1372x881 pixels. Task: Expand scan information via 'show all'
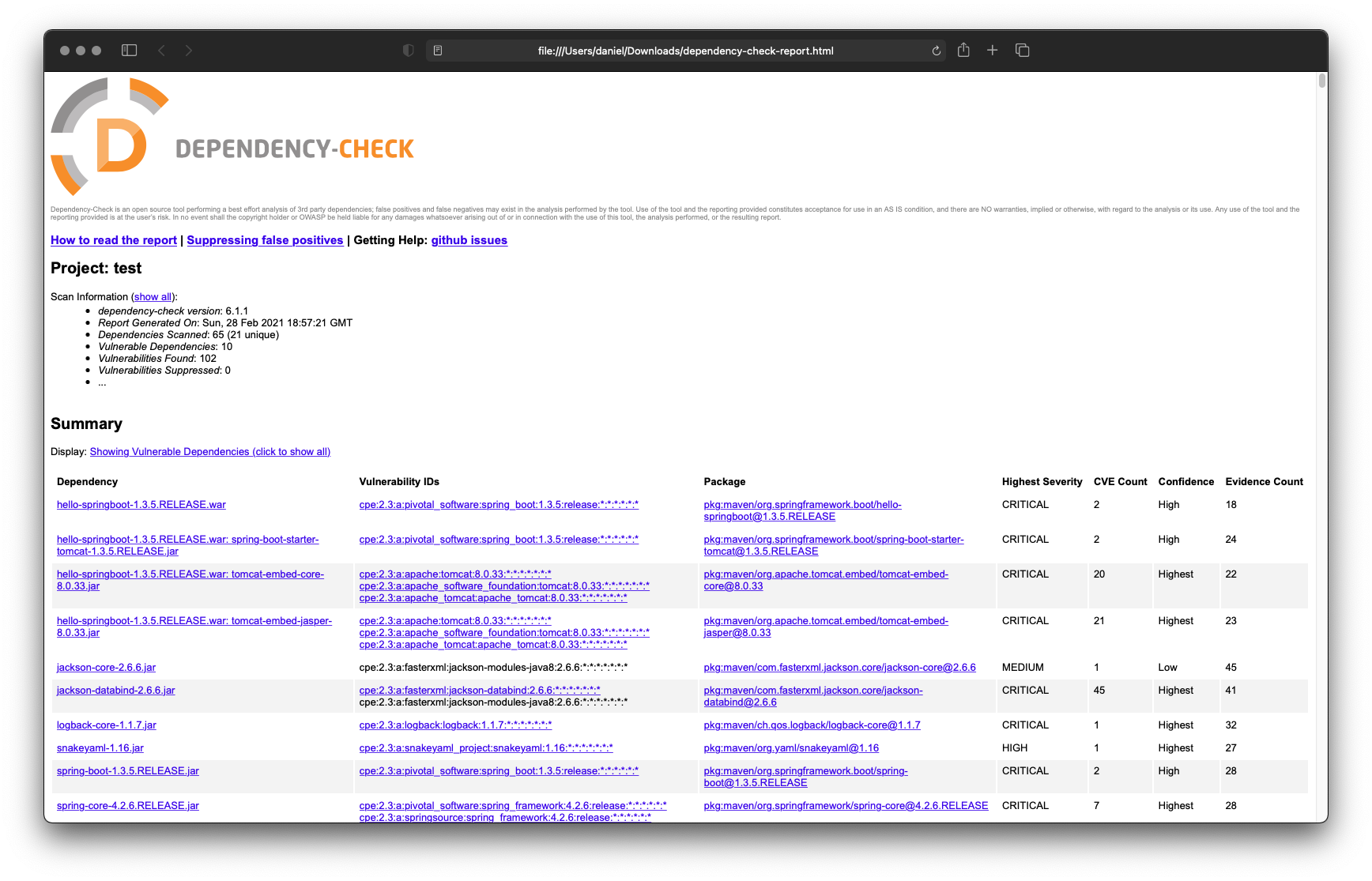(x=153, y=297)
